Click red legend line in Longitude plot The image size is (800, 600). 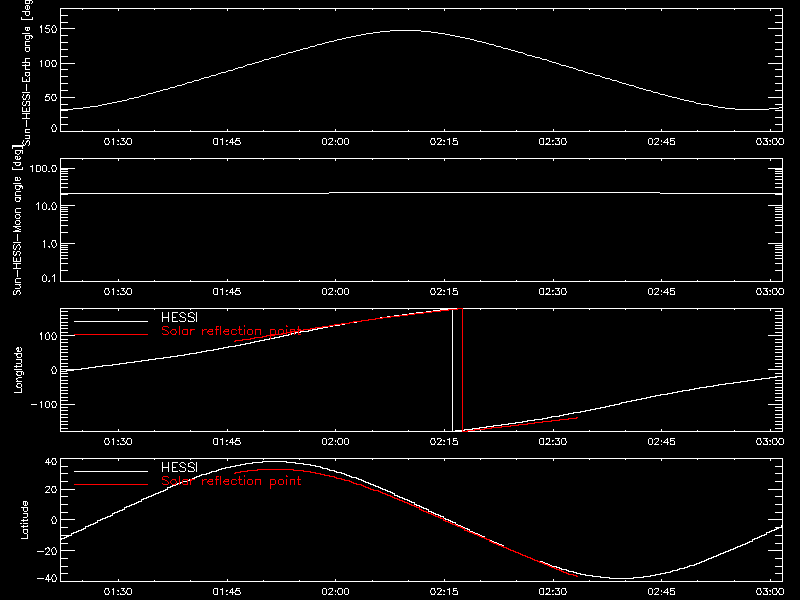pyautogui.click(x=111, y=335)
